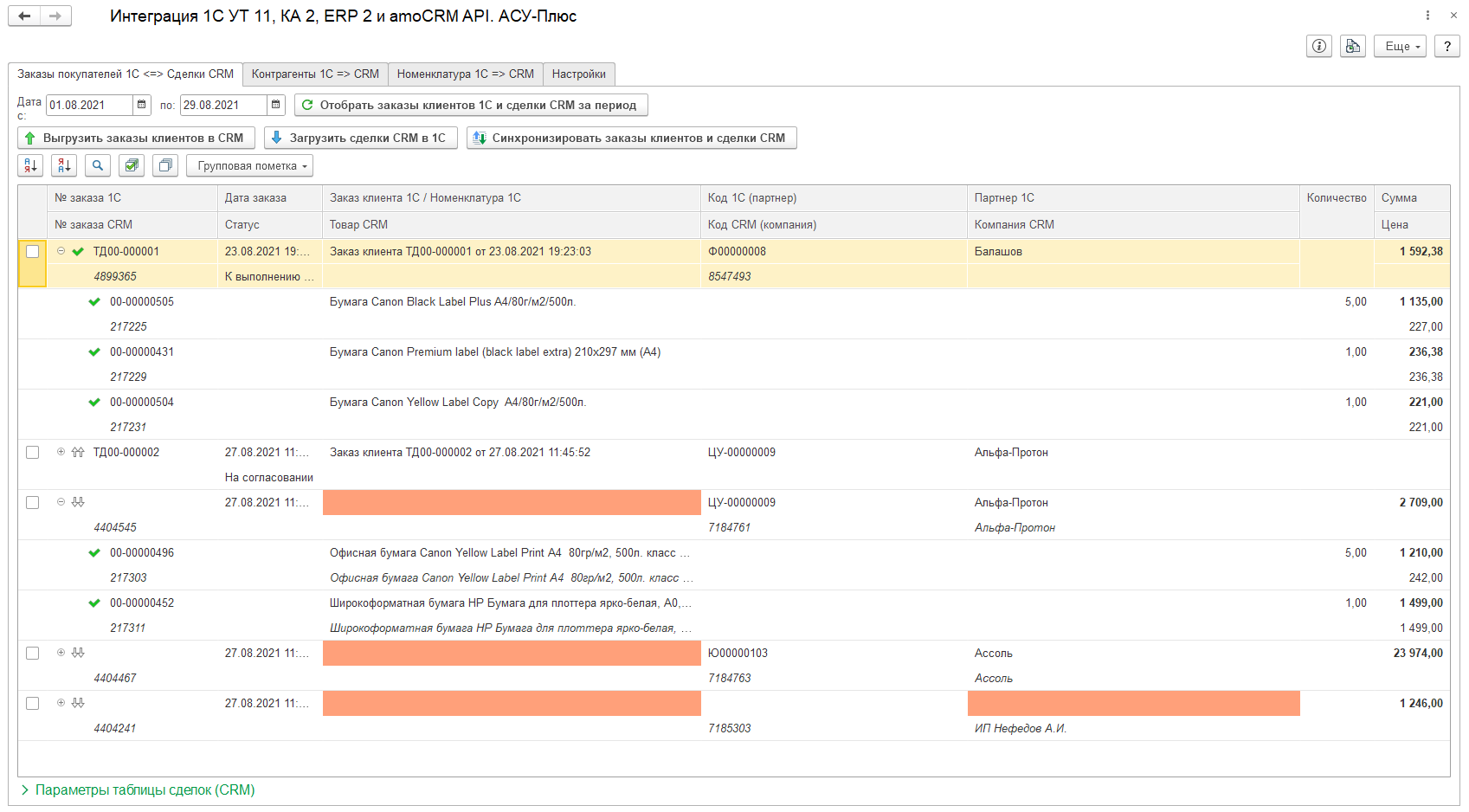The image size is (1469, 812).
Task: Click Выгрузить заказы клиентов в CRM
Action: click(x=136, y=138)
